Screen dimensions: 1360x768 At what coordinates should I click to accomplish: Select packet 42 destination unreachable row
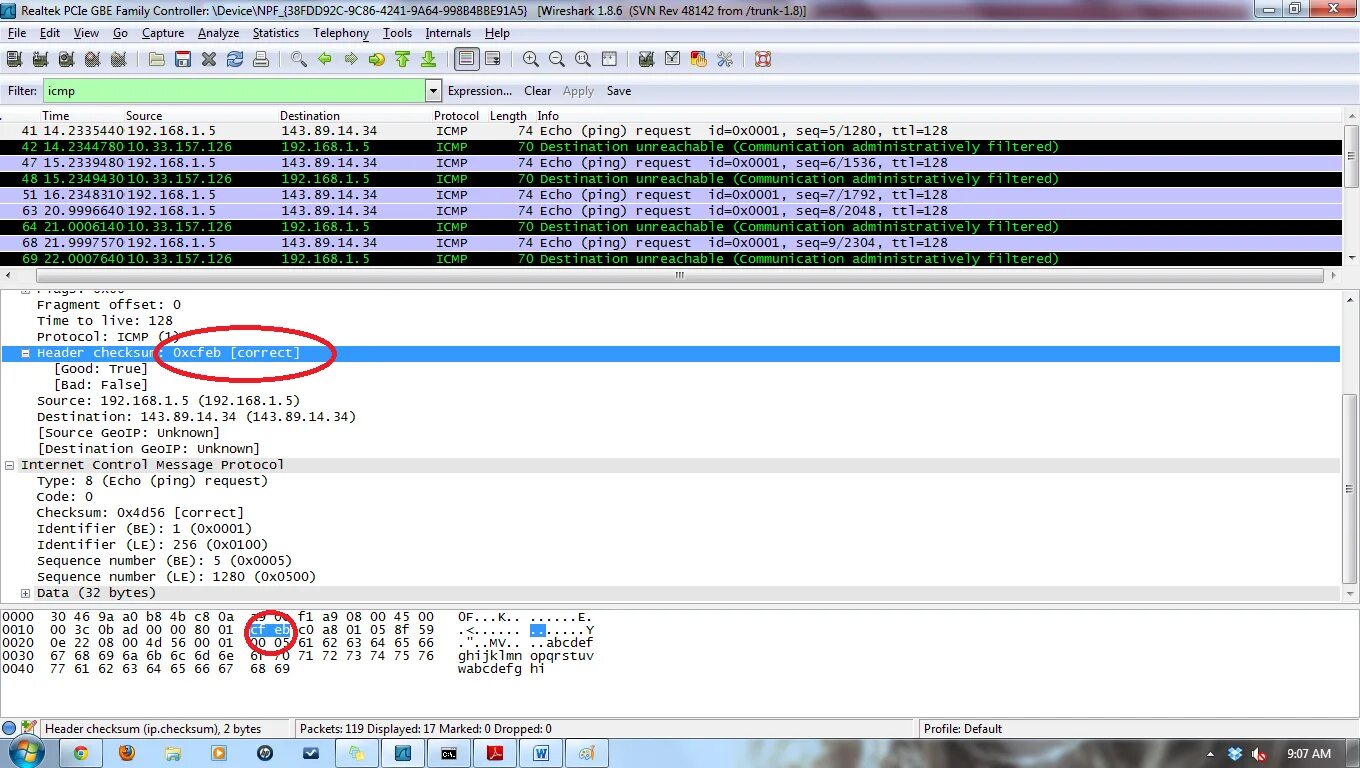click(x=671, y=147)
